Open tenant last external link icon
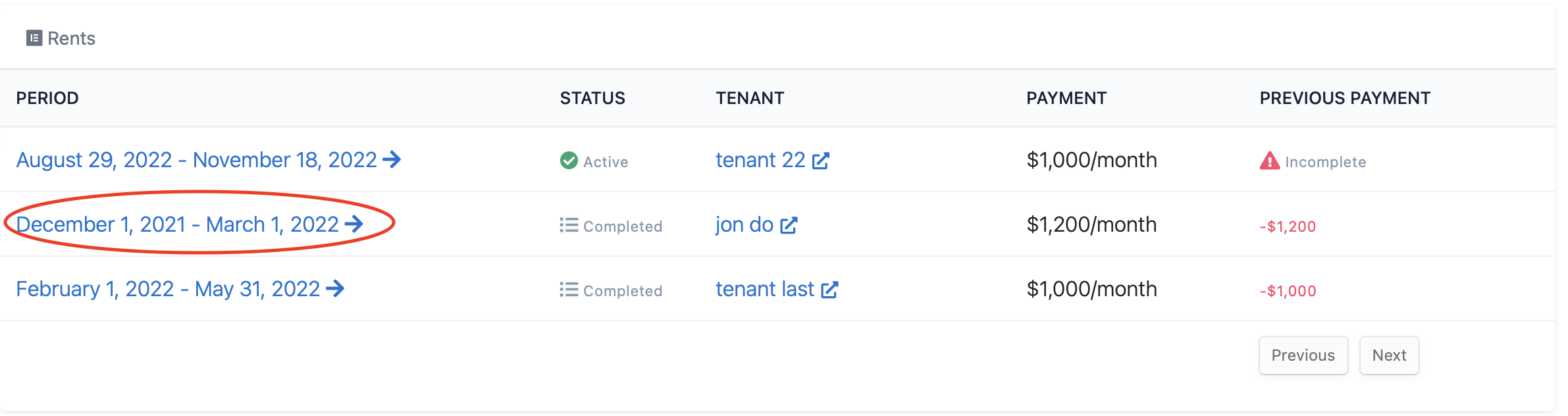Screen dimensions: 1568x416 (x=829, y=290)
